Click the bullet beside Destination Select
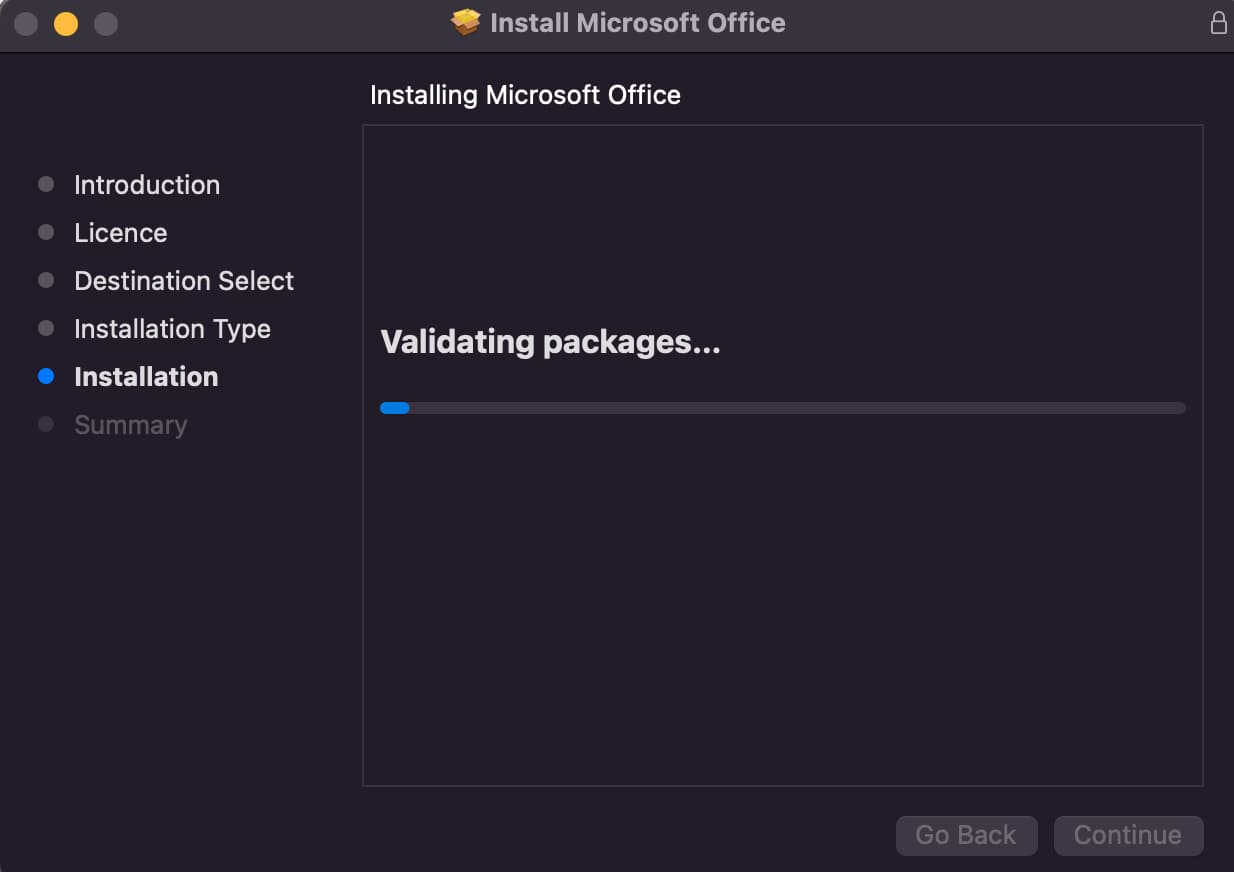The width and height of the screenshot is (1234, 872). [46, 281]
